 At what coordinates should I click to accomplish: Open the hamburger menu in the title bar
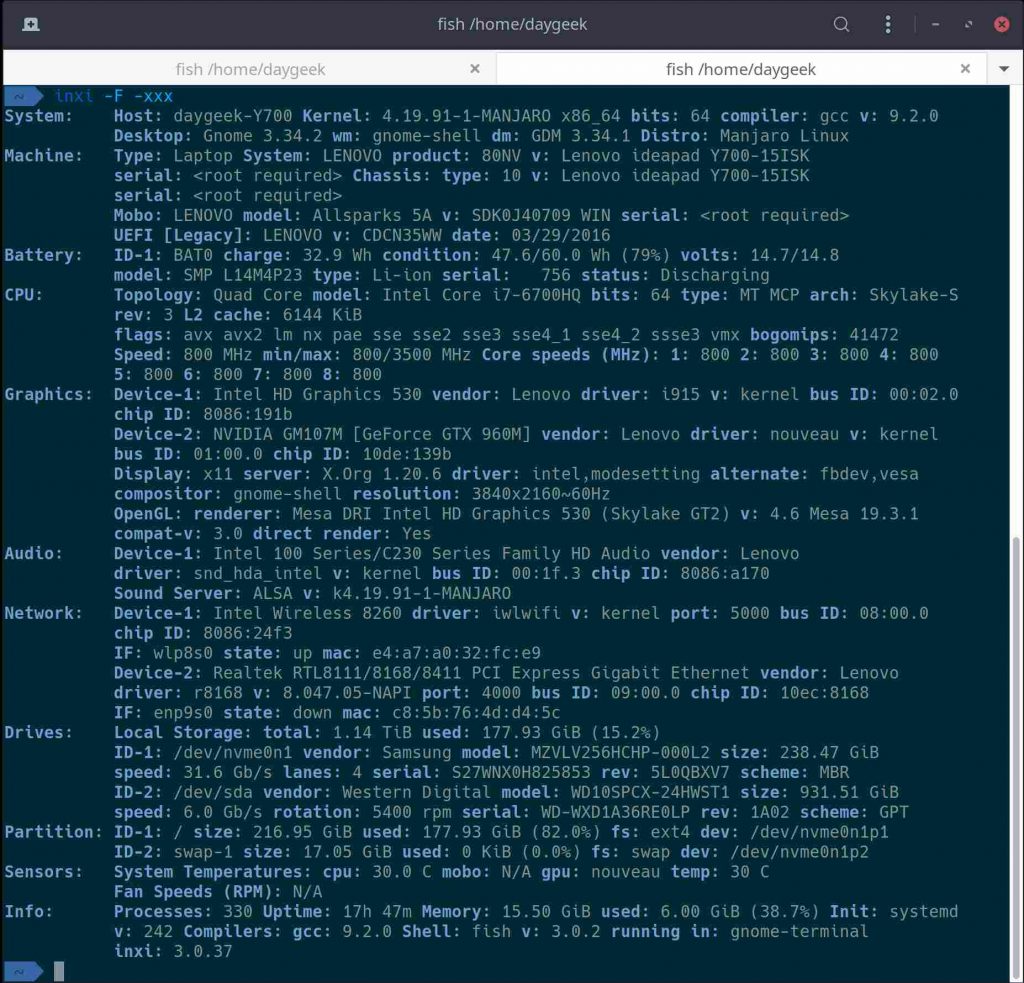point(889,24)
